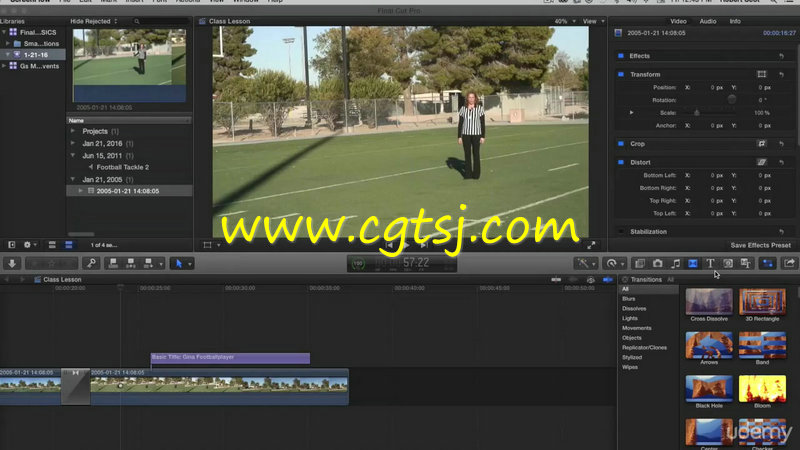Image resolution: width=800 pixels, height=450 pixels.
Task: Activate Crop onscreen controls icon
Action: (761, 144)
